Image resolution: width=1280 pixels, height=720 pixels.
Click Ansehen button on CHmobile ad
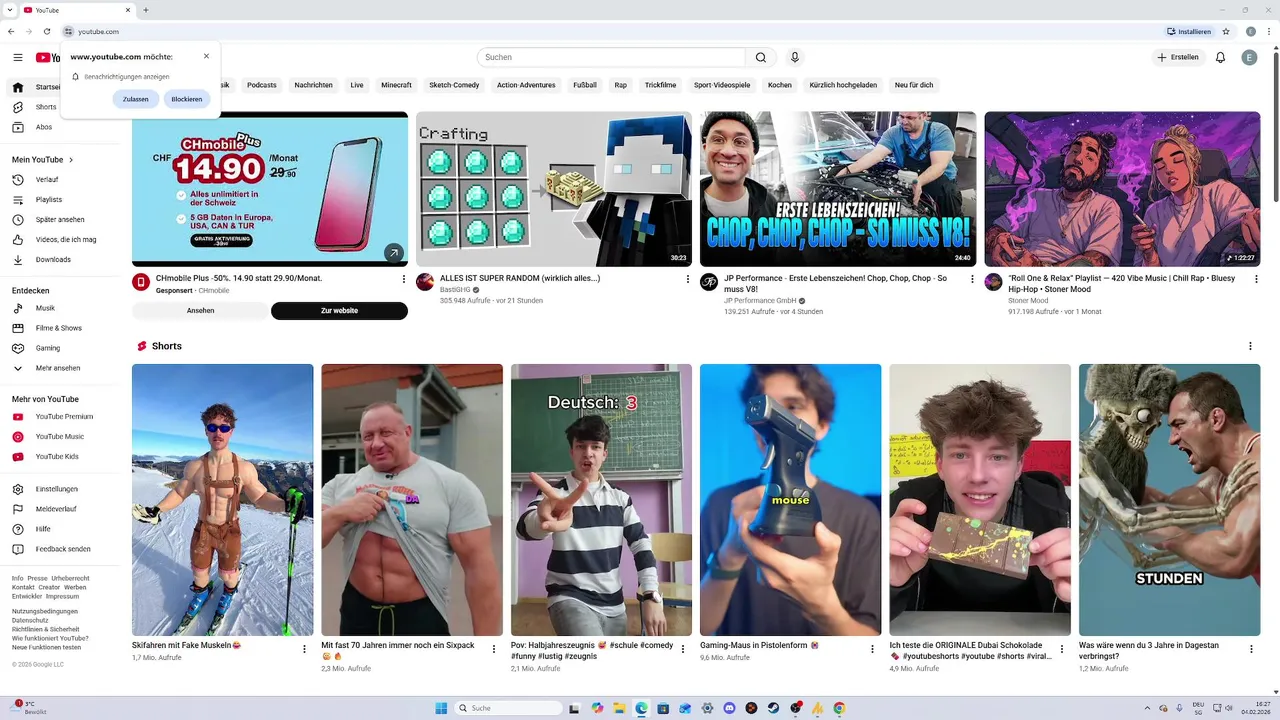[x=200, y=311]
